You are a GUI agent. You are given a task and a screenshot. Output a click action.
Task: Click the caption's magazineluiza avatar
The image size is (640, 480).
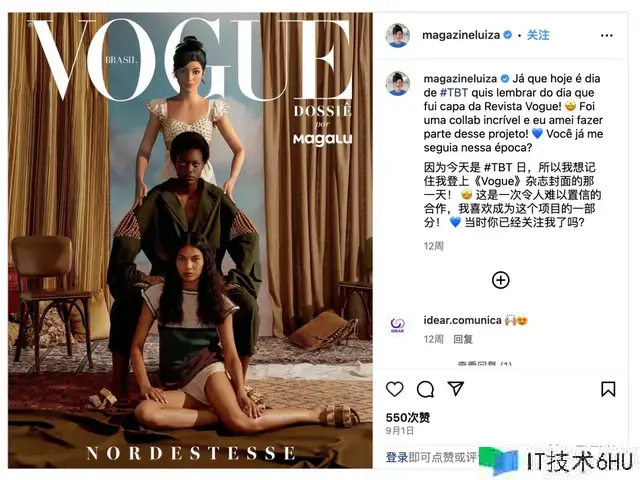tap(398, 83)
